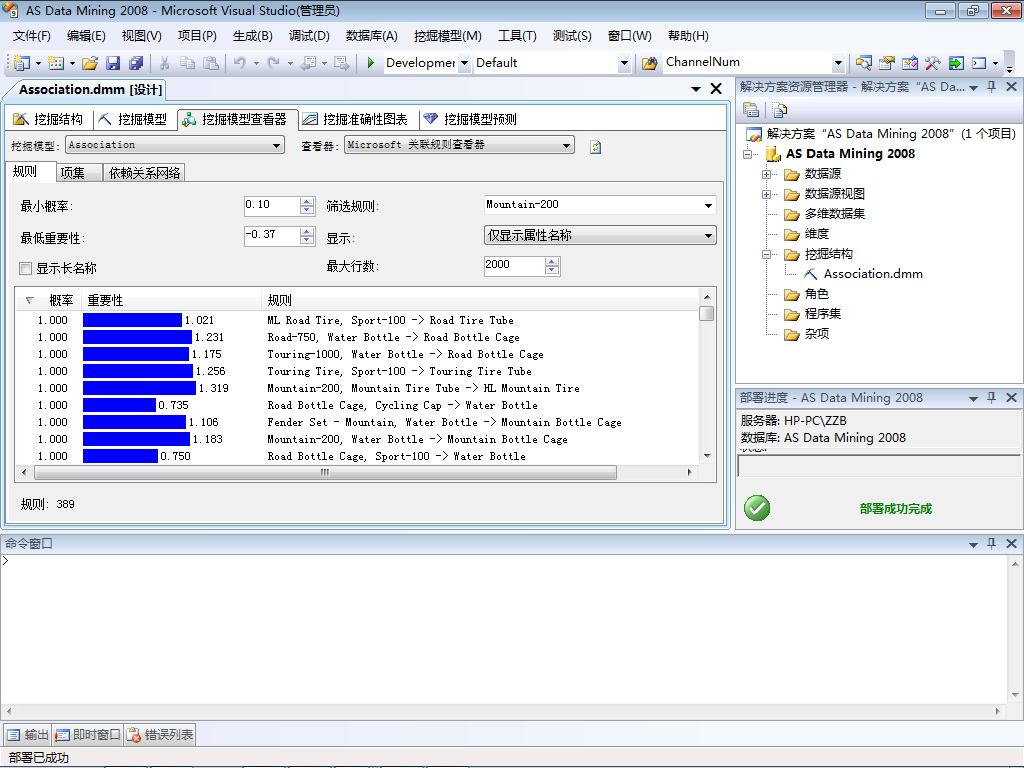Toggle the 显示长名称 checkbox
Image resolution: width=1024 pixels, height=768 pixels.
point(25,268)
